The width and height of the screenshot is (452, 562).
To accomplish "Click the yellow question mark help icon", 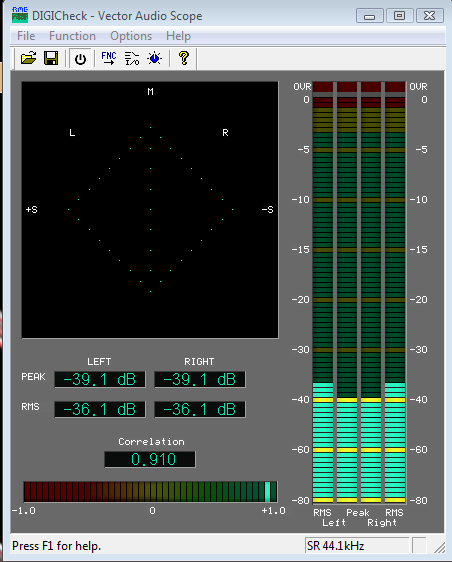I will pos(184,58).
